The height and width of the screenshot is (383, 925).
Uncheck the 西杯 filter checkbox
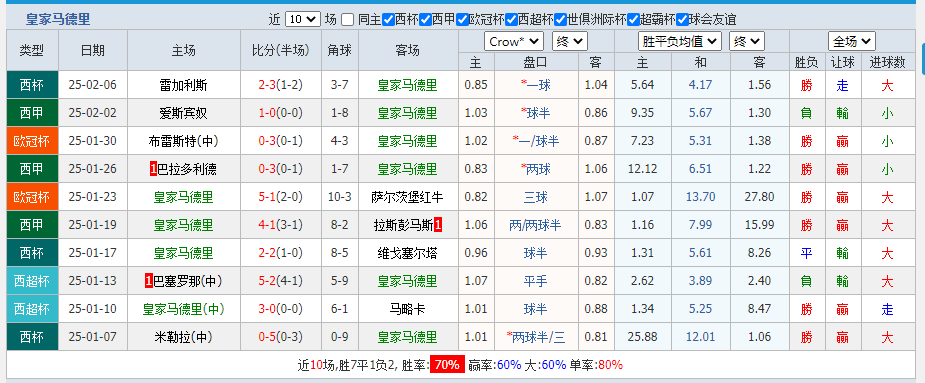click(x=388, y=19)
